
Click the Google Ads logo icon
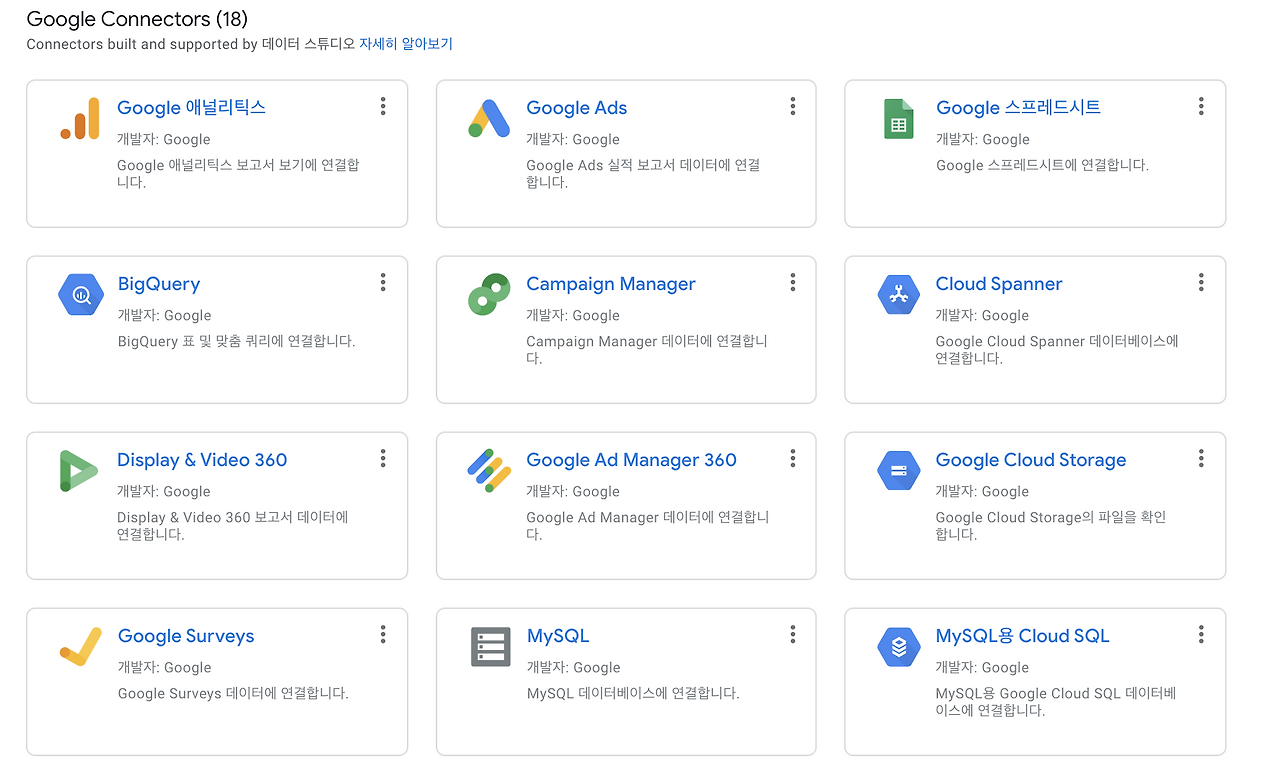(490, 118)
